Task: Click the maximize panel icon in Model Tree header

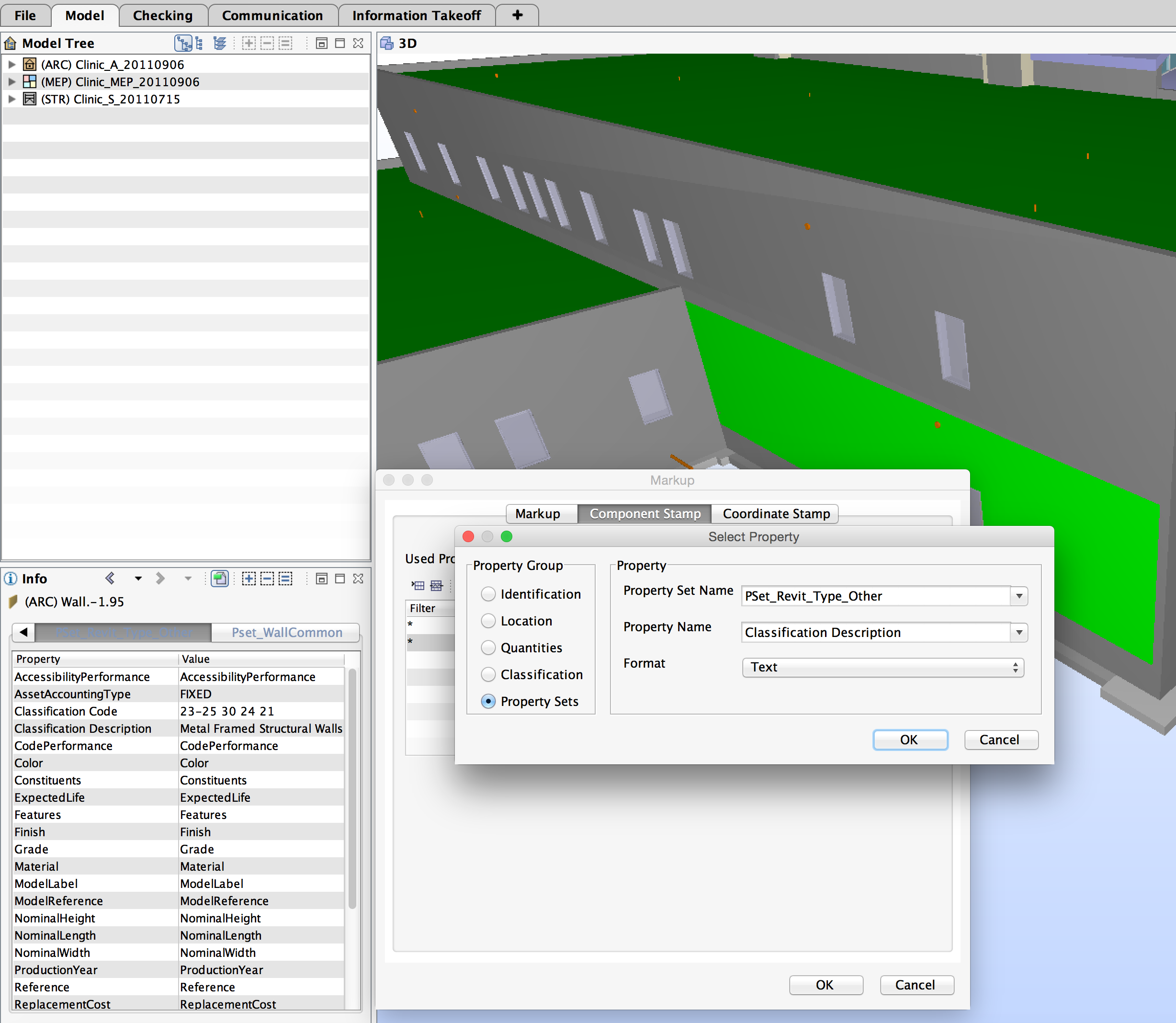Action: coord(339,43)
